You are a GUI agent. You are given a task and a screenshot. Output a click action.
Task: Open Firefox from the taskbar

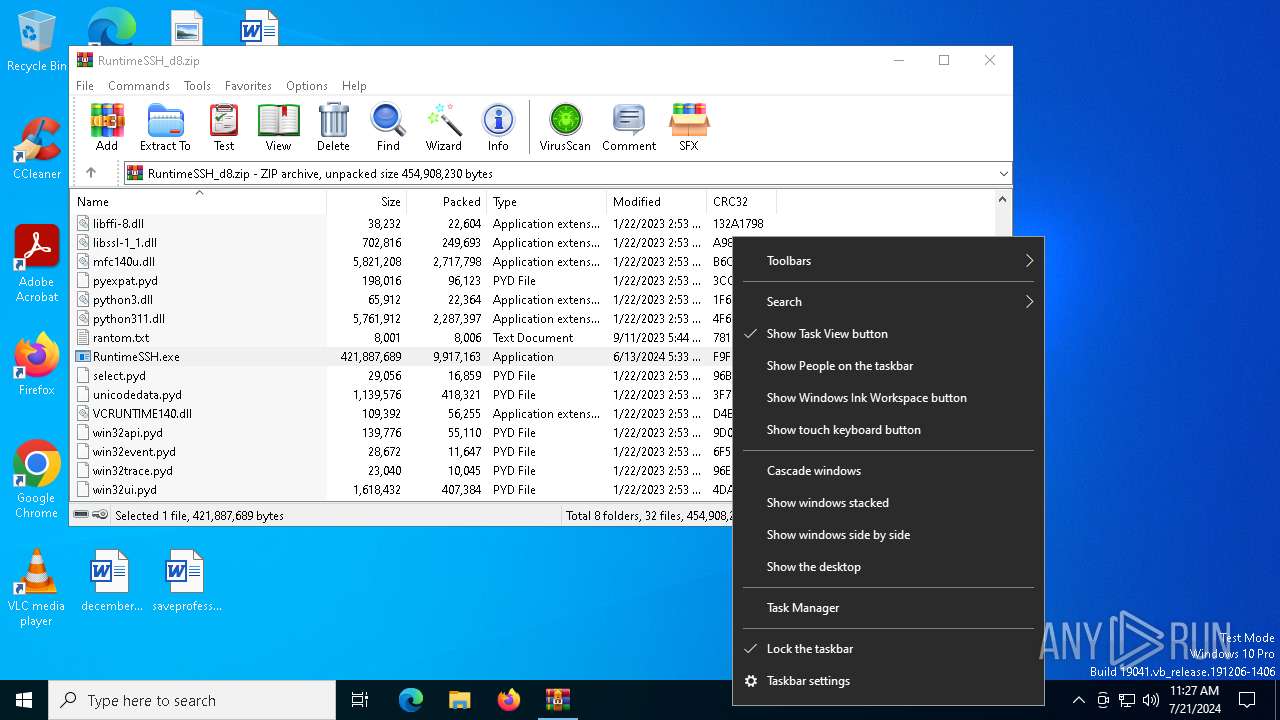click(508, 700)
